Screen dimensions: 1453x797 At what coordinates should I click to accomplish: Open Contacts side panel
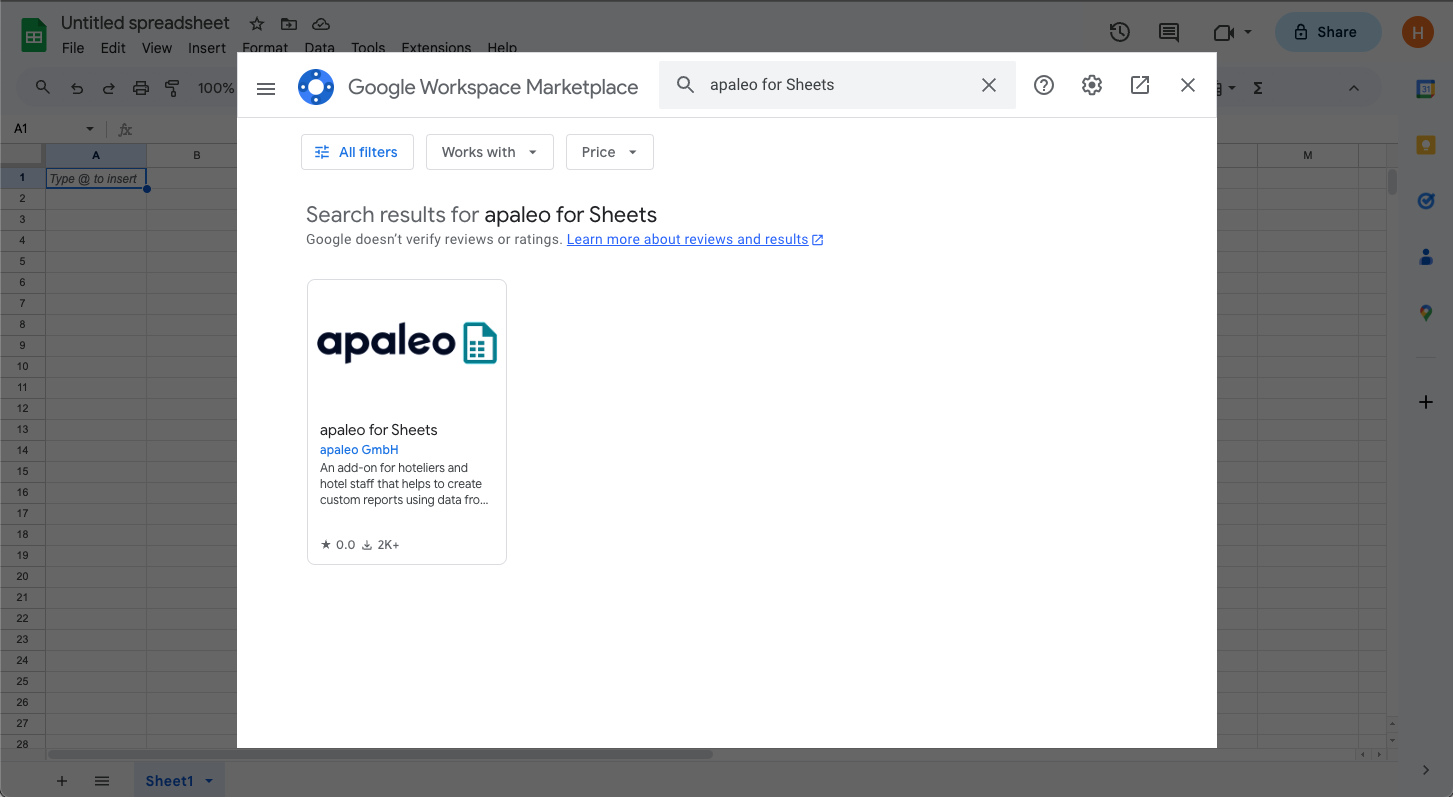tap(1426, 257)
